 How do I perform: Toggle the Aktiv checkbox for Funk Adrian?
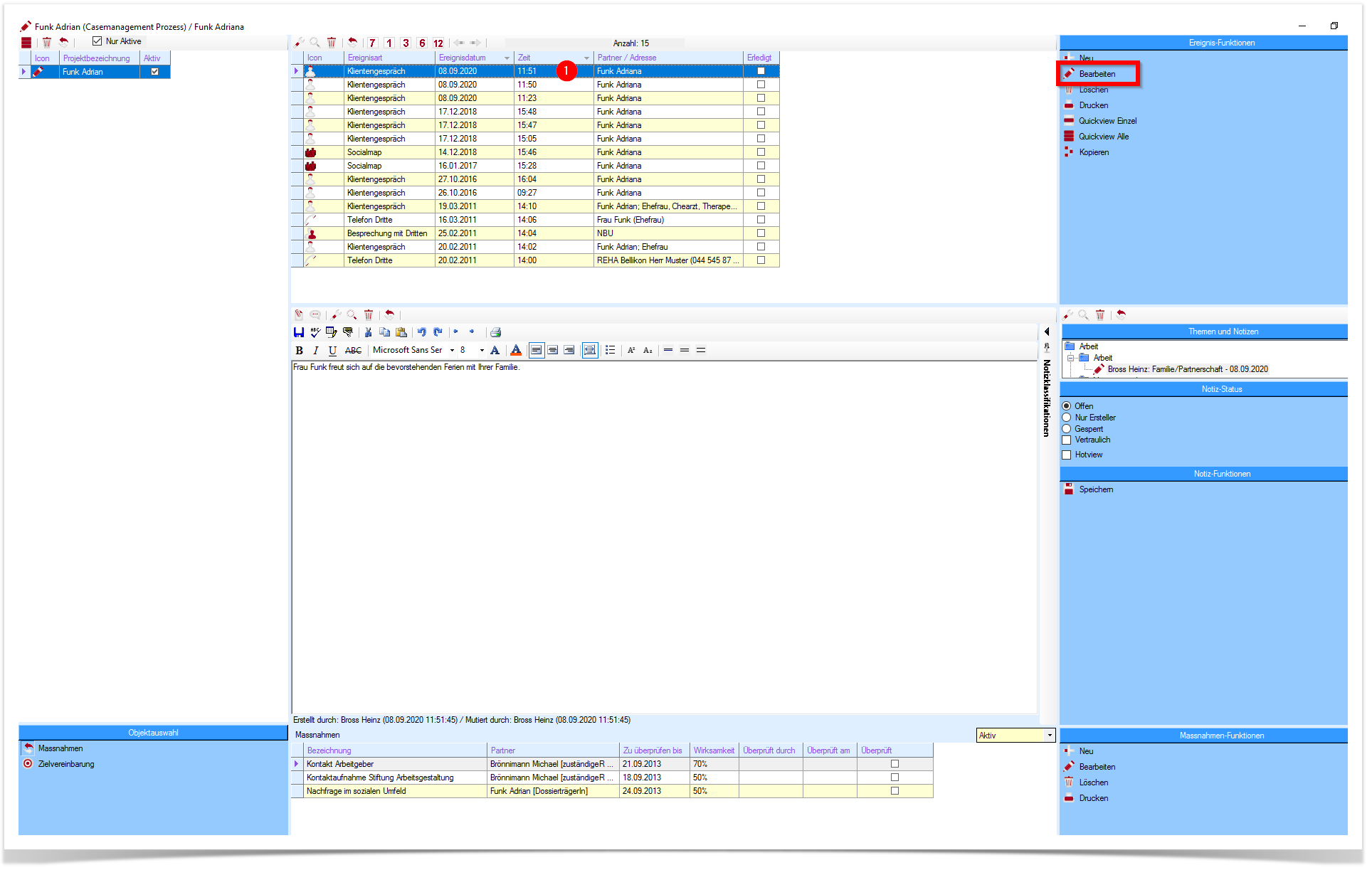click(x=154, y=72)
